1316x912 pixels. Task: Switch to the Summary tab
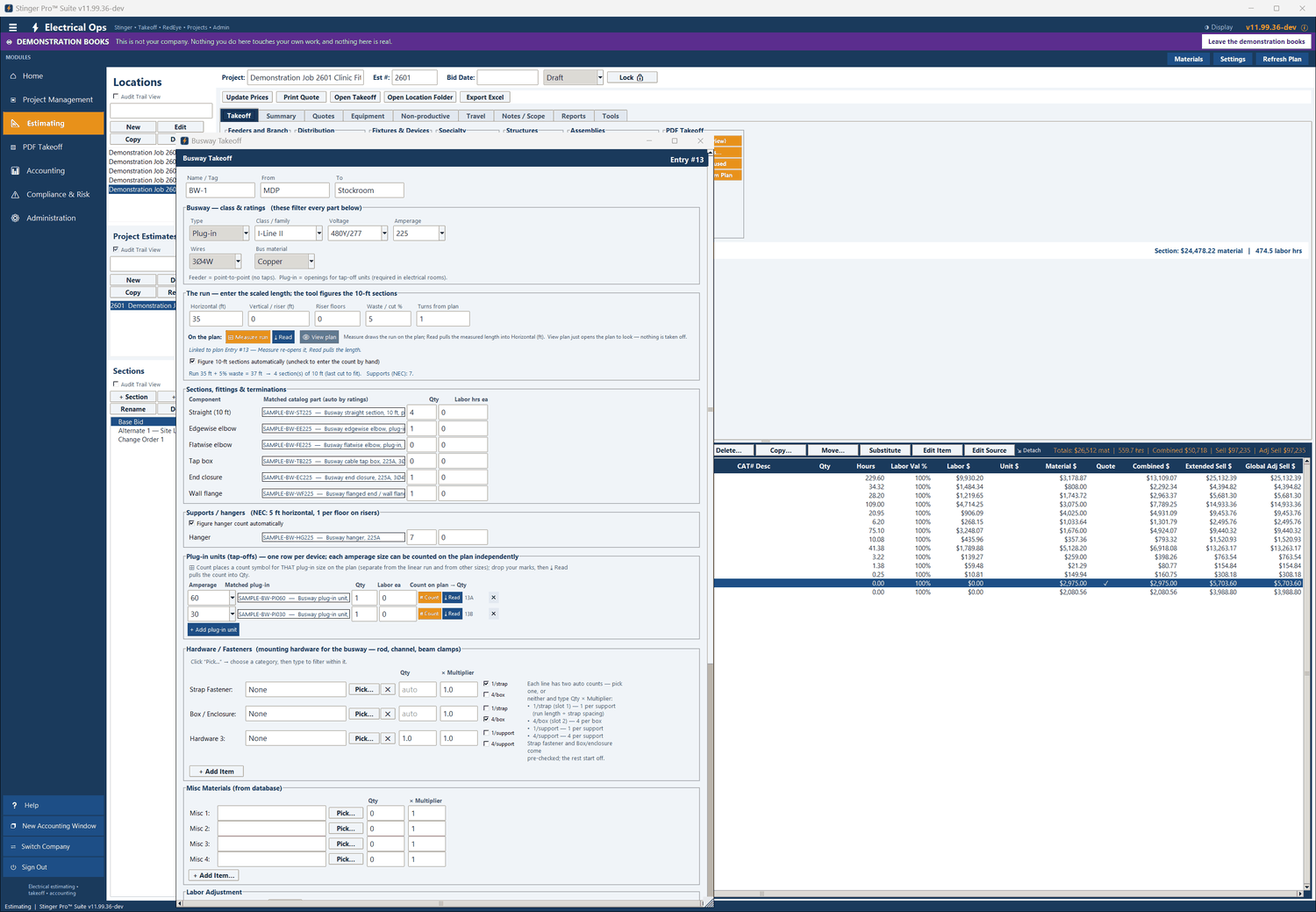[x=281, y=116]
